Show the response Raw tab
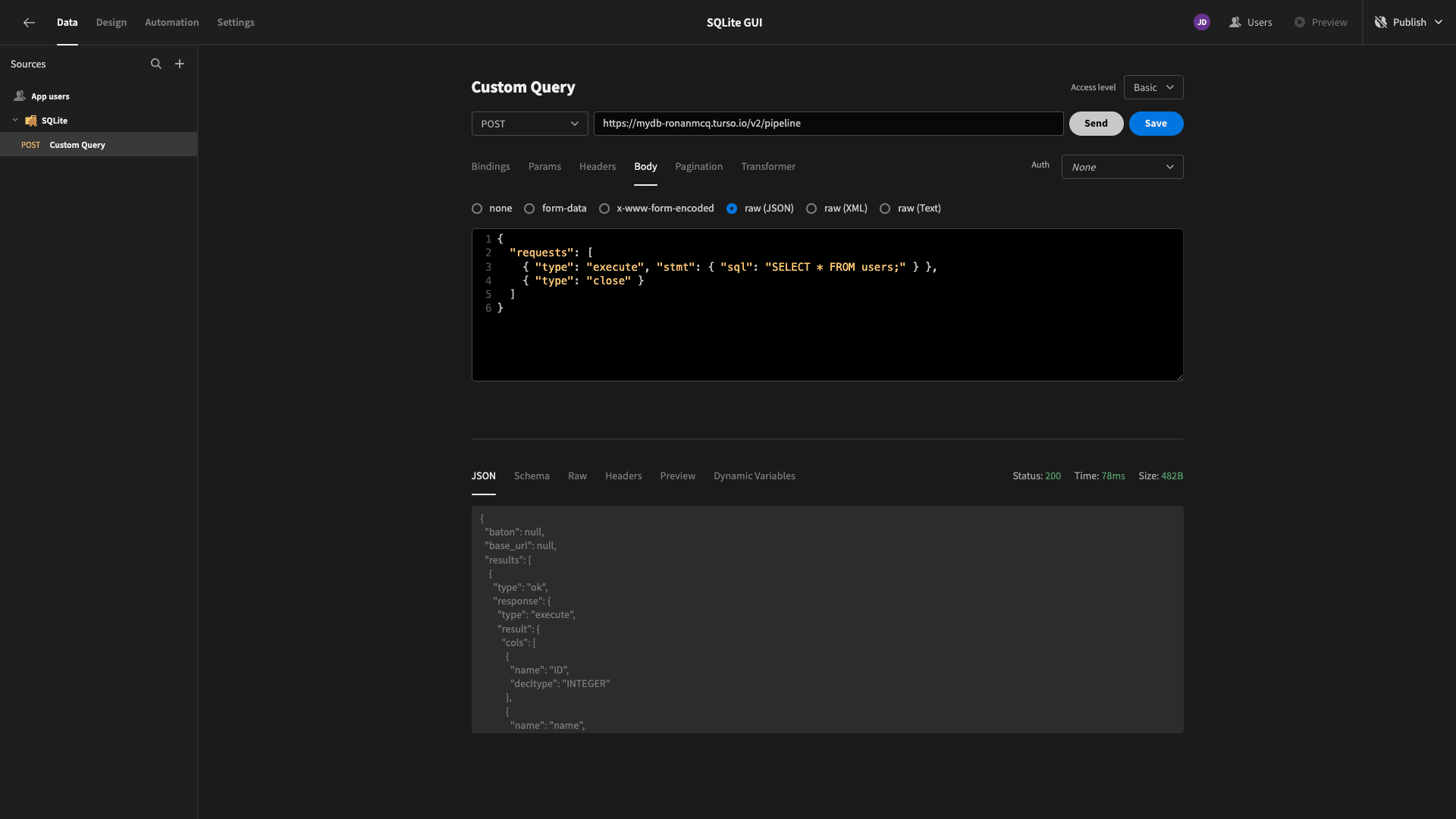The image size is (1456, 819). pyautogui.click(x=577, y=476)
